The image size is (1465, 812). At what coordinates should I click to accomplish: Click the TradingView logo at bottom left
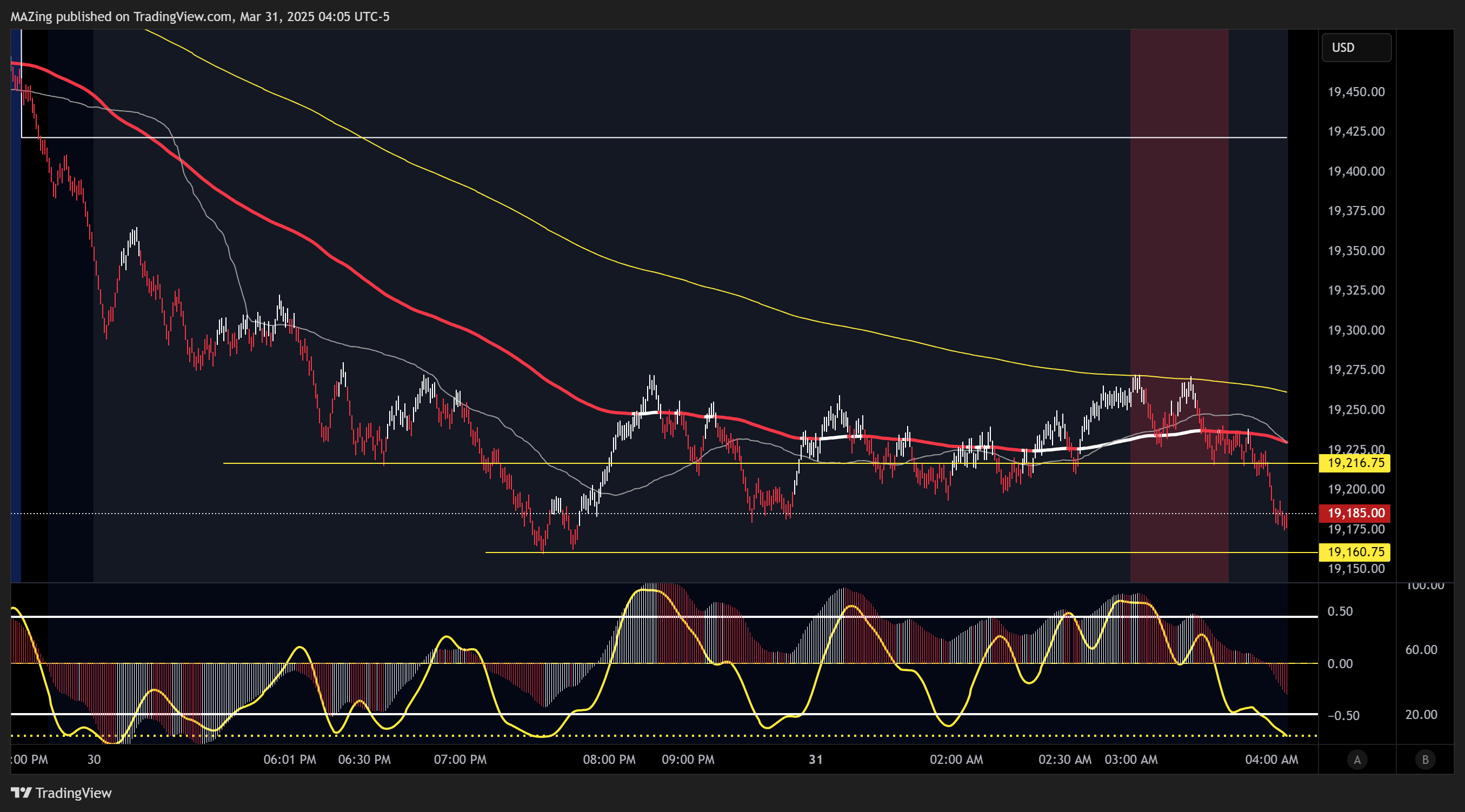(62, 793)
